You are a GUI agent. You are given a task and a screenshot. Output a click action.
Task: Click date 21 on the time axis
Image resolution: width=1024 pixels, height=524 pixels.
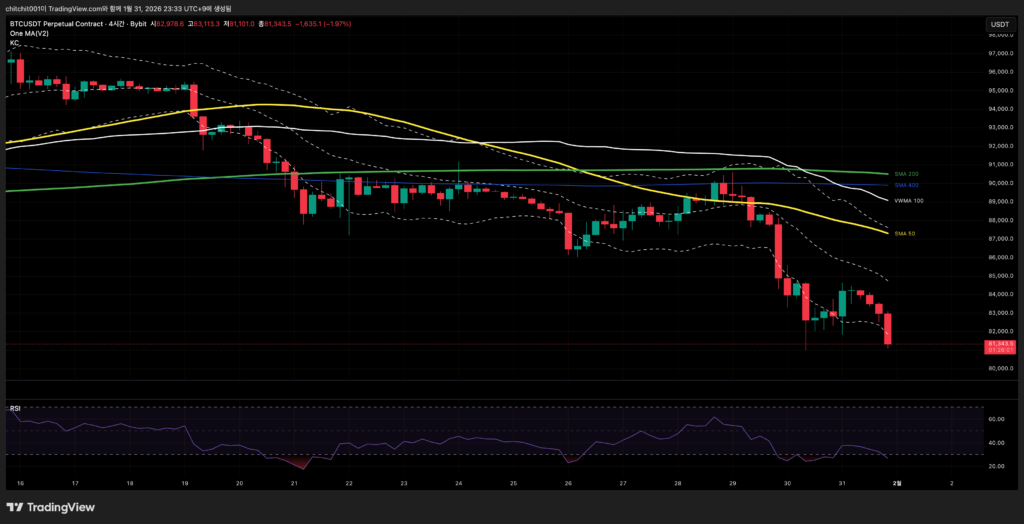(x=295, y=482)
